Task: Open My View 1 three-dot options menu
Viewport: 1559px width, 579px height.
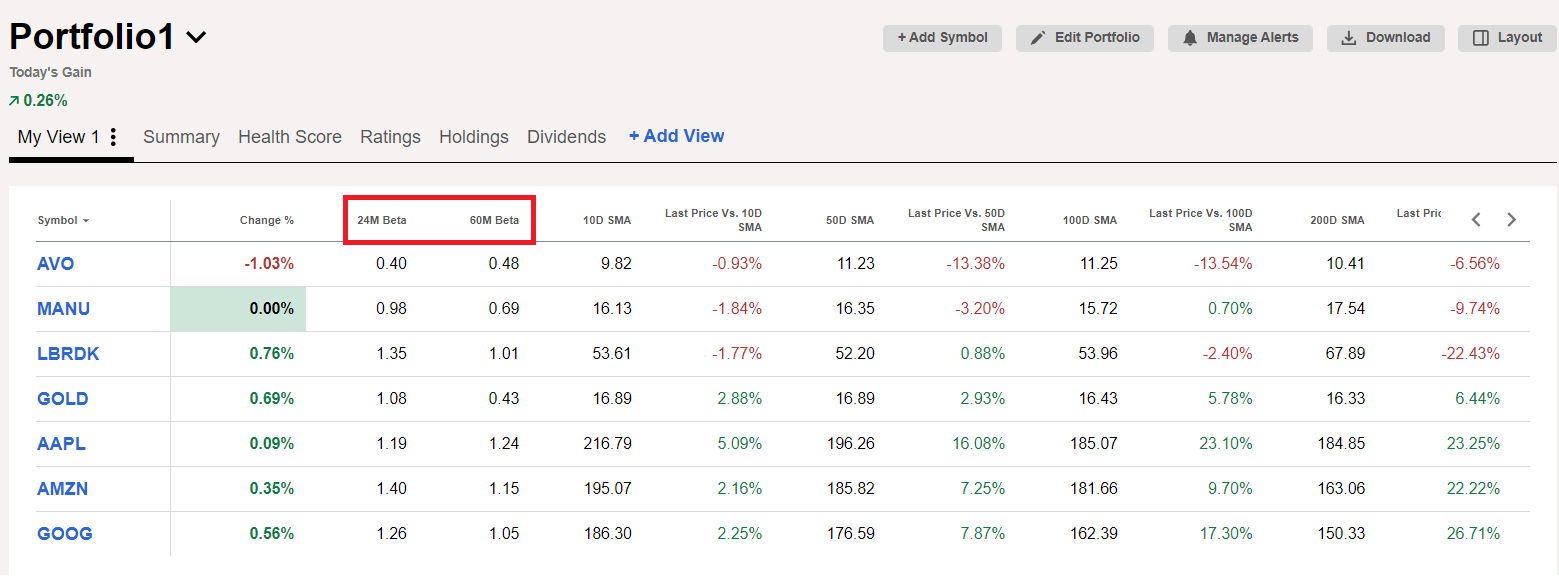Action: [x=115, y=135]
